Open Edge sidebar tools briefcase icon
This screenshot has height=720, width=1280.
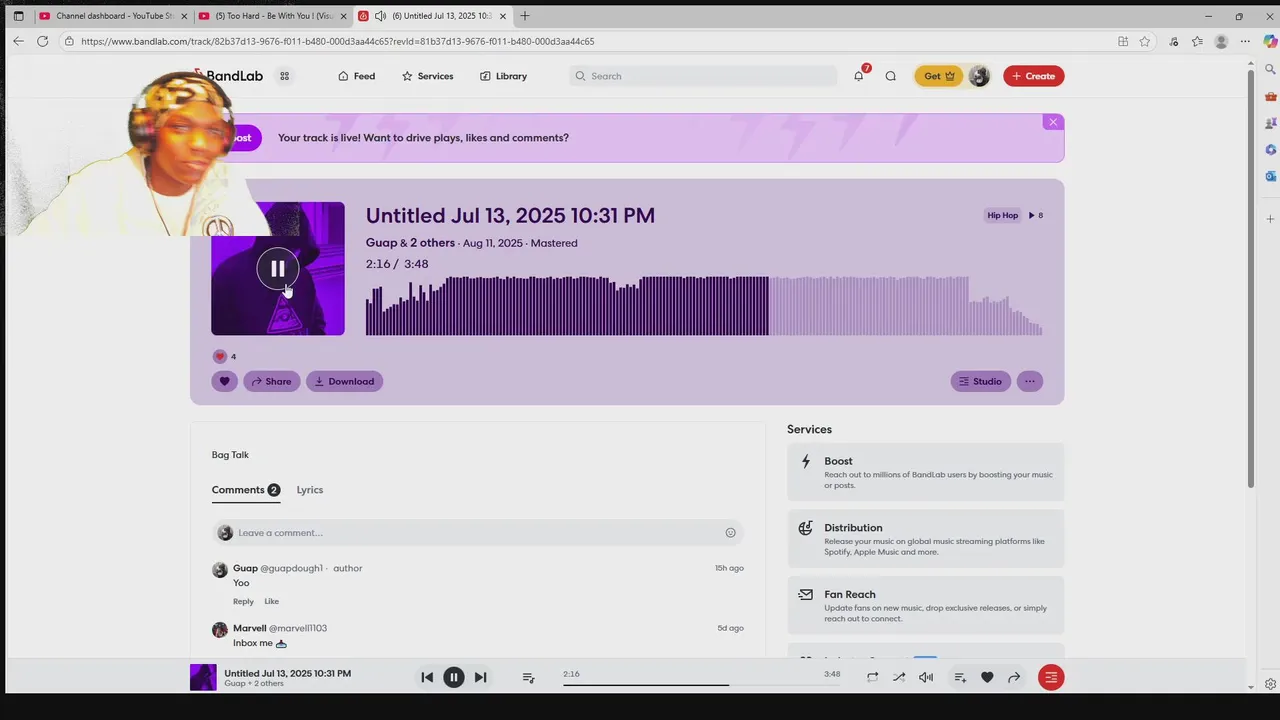1270,97
